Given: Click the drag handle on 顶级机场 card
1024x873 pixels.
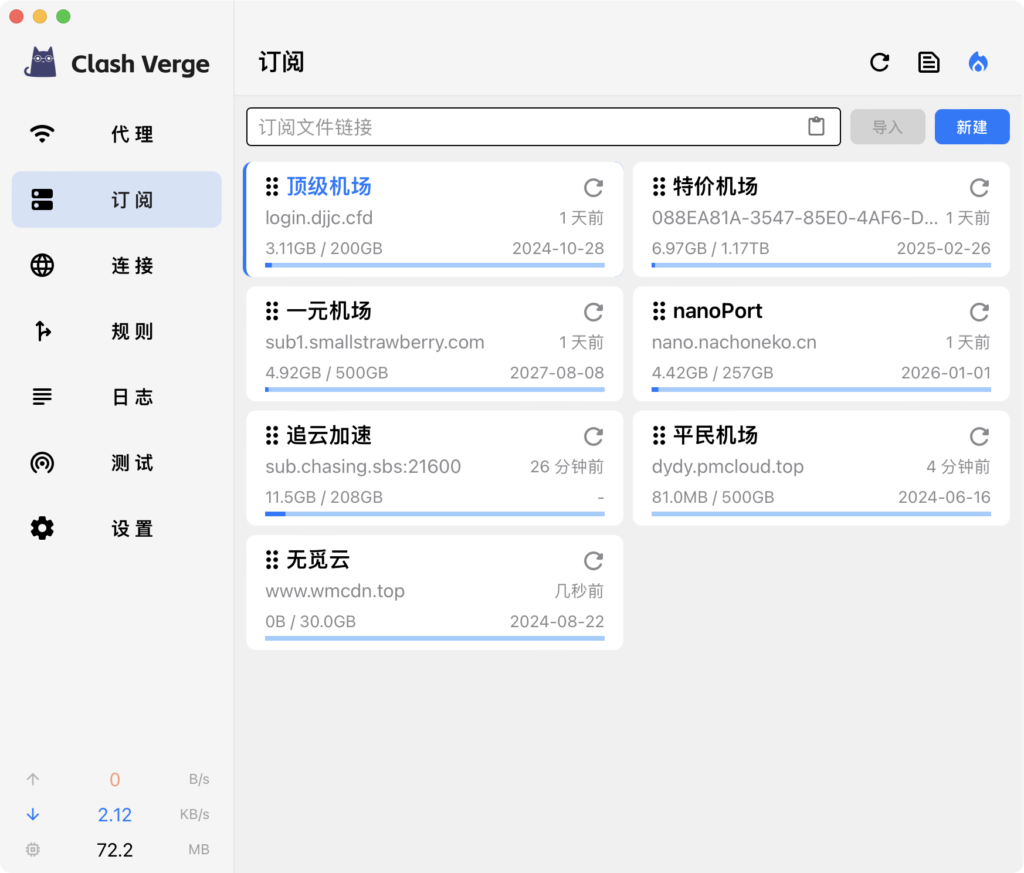Looking at the screenshot, I should click(272, 187).
